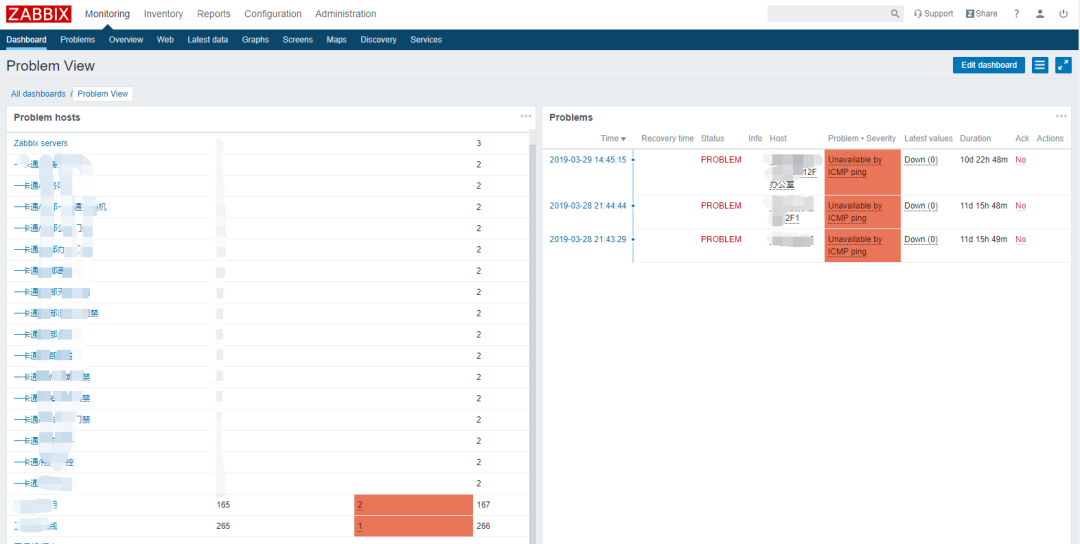Click the count 167 in host table

click(483, 505)
